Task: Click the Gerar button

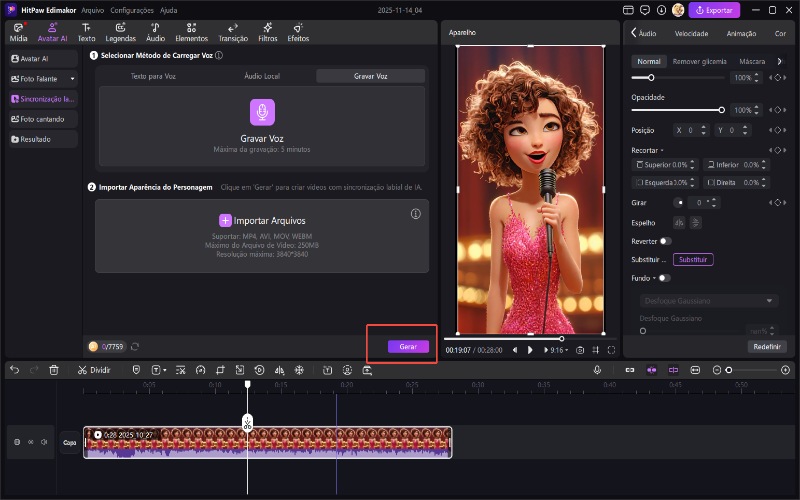Action: tap(408, 346)
